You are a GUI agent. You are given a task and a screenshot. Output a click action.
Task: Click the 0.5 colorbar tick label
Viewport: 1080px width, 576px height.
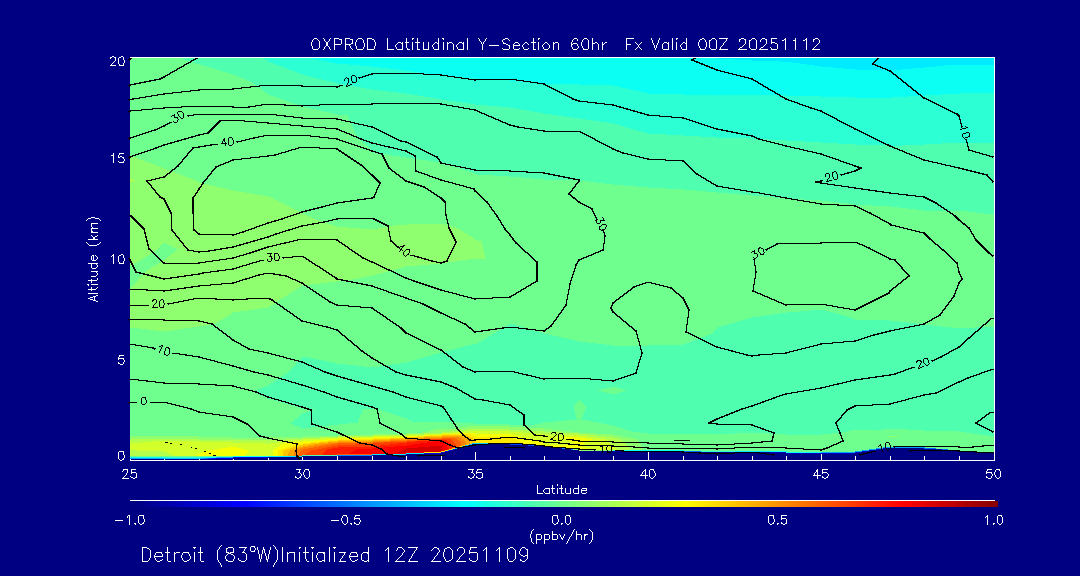pos(777,520)
